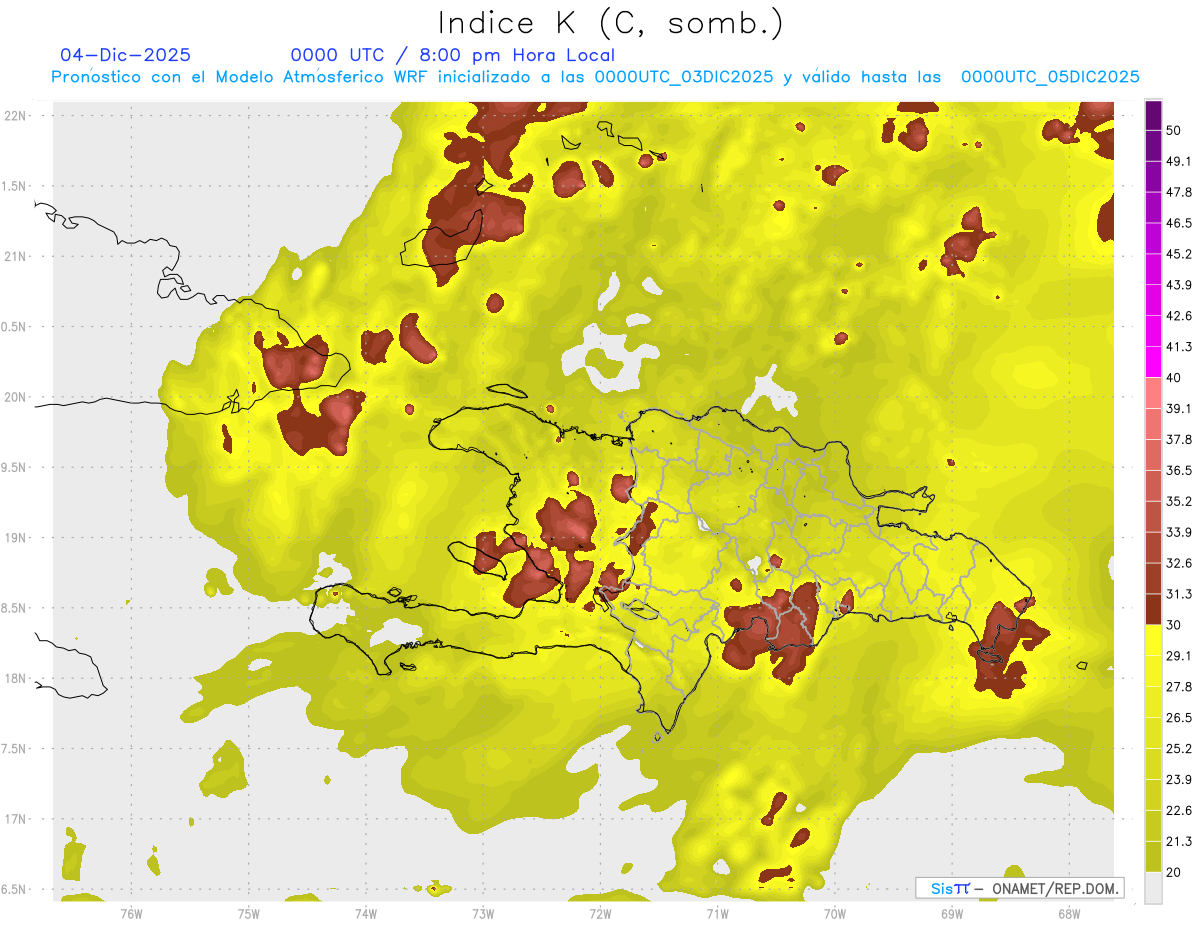Click the '42.6' color scale value
Viewport: 1200px width, 927px height.
click(x=1179, y=316)
